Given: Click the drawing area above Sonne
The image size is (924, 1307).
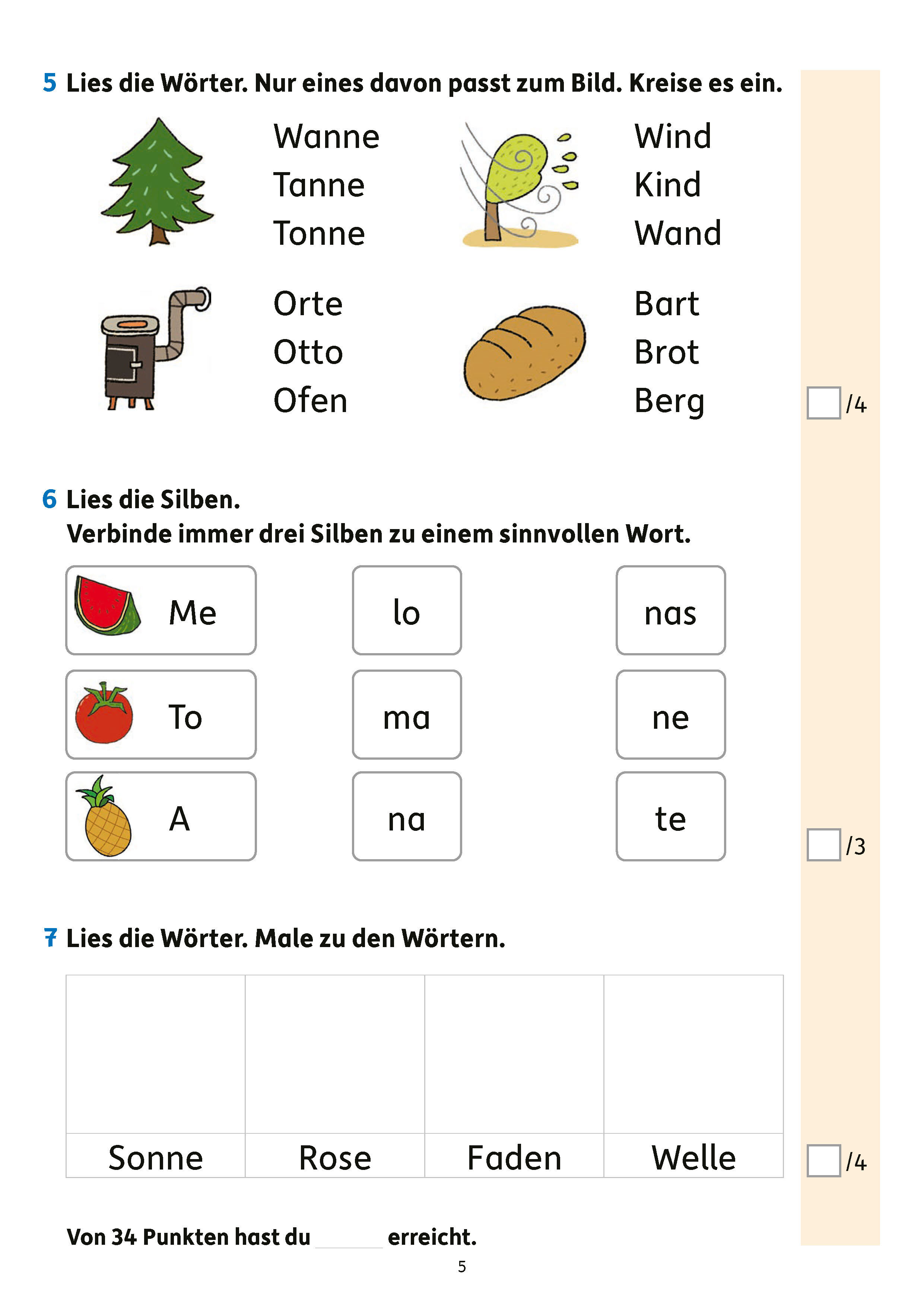Looking at the screenshot, I should (x=155, y=1054).
